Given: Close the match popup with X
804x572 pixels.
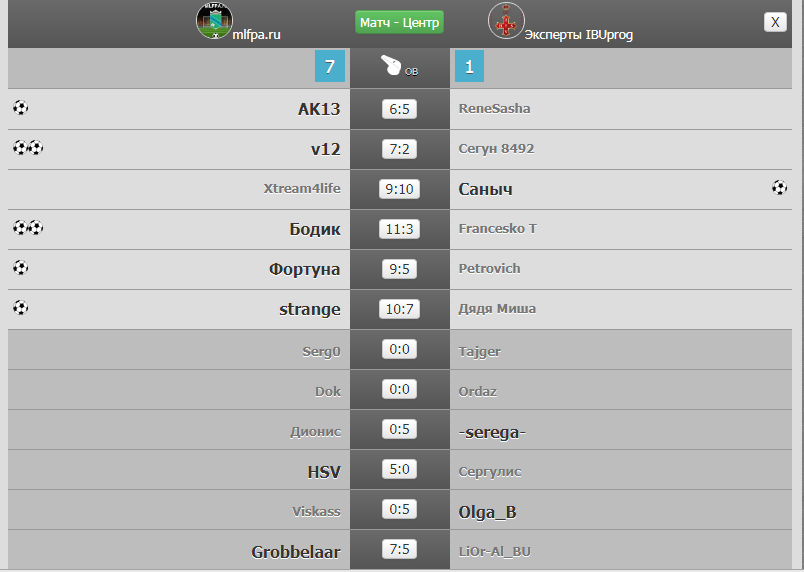Looking at the screenshot, I should coord(775,22).
